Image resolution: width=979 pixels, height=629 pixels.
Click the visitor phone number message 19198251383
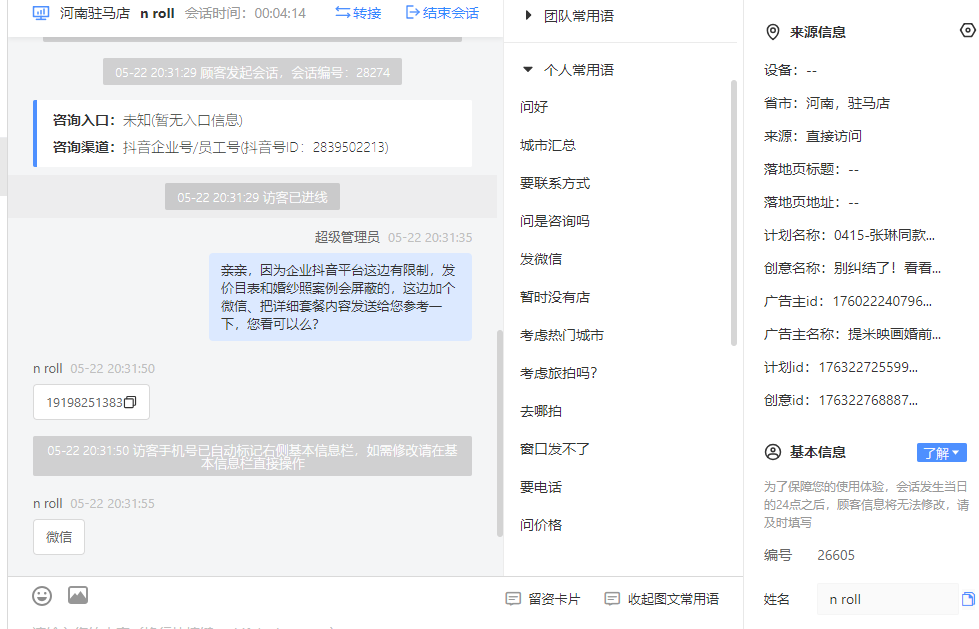tap(91, 402)
